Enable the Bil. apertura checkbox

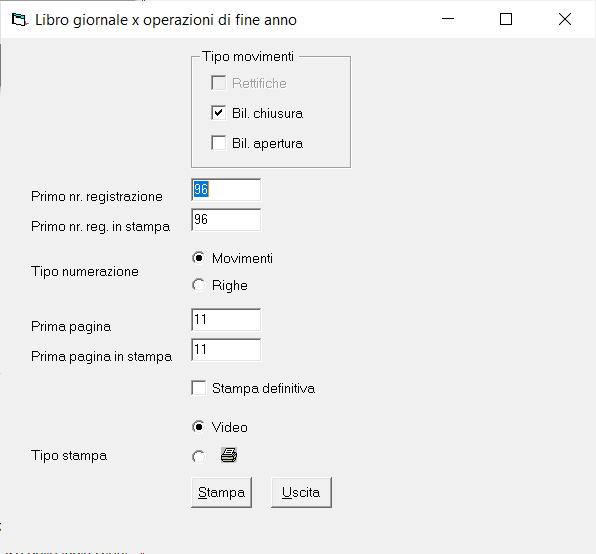219,143
